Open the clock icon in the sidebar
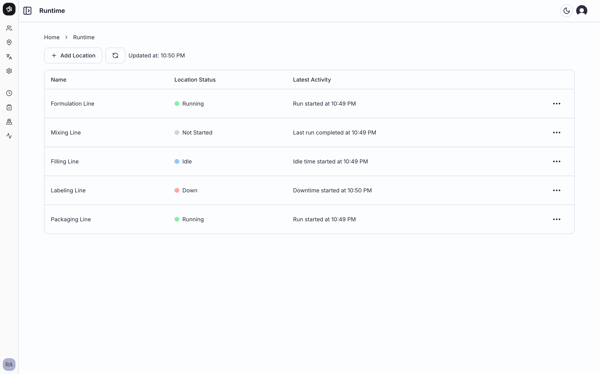 pyautogui.click(x=9, y=93)
